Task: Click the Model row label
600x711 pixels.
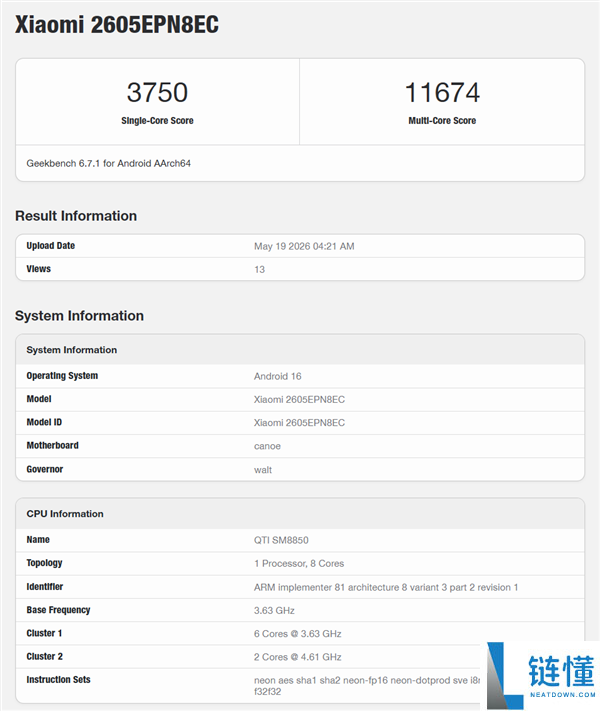Action: [39, 399]
